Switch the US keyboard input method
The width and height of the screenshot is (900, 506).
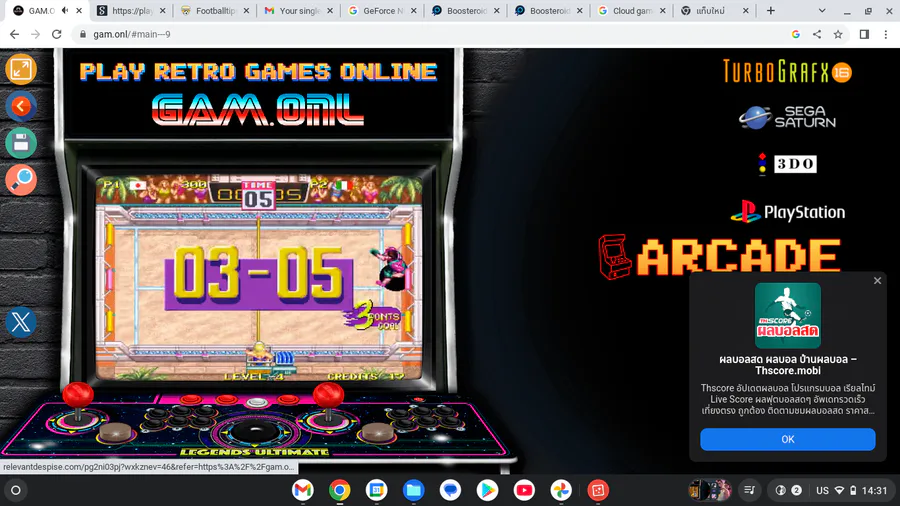pos(822,491)
